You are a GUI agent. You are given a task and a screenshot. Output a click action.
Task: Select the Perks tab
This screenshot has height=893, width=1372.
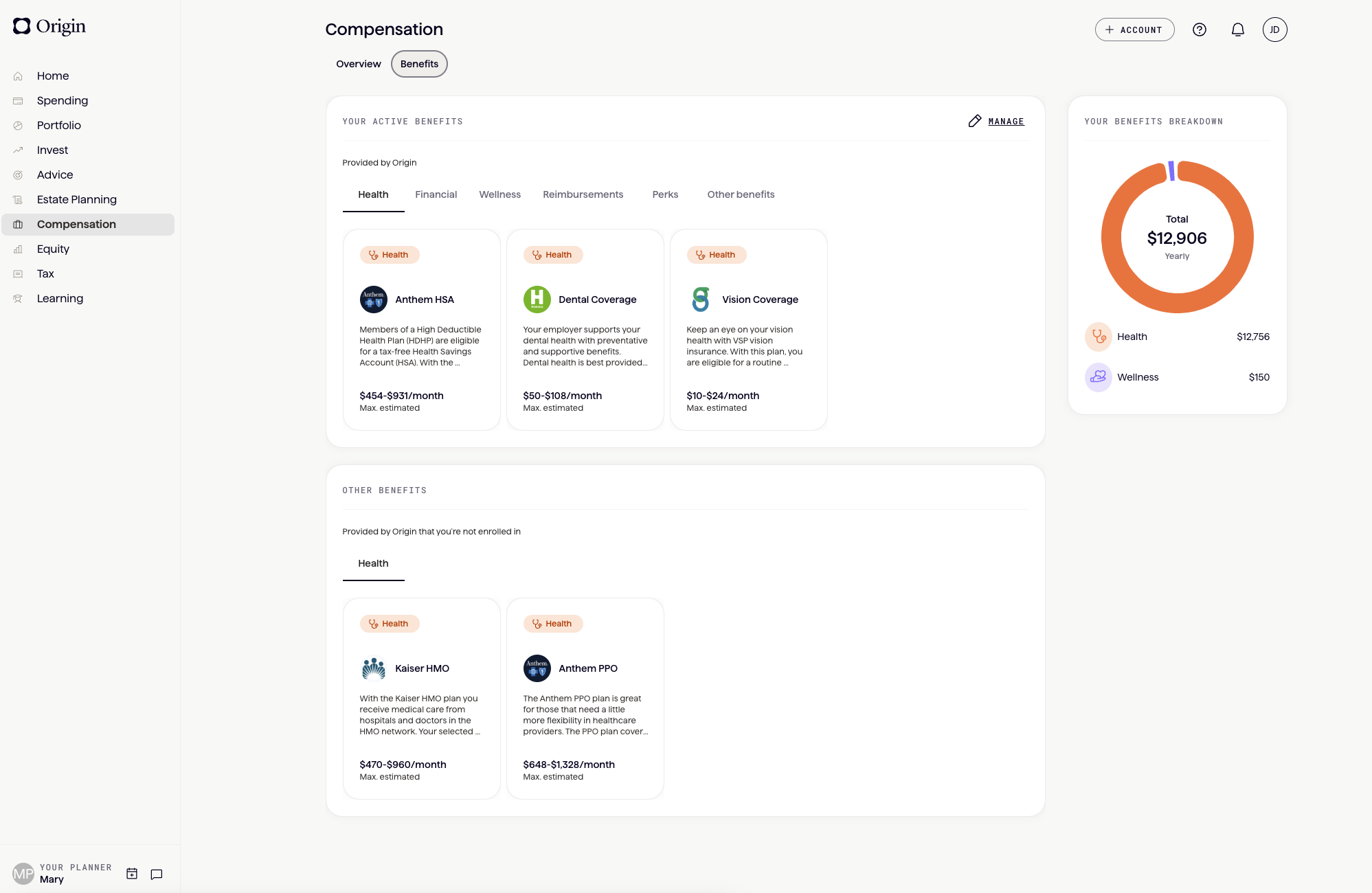664,194
